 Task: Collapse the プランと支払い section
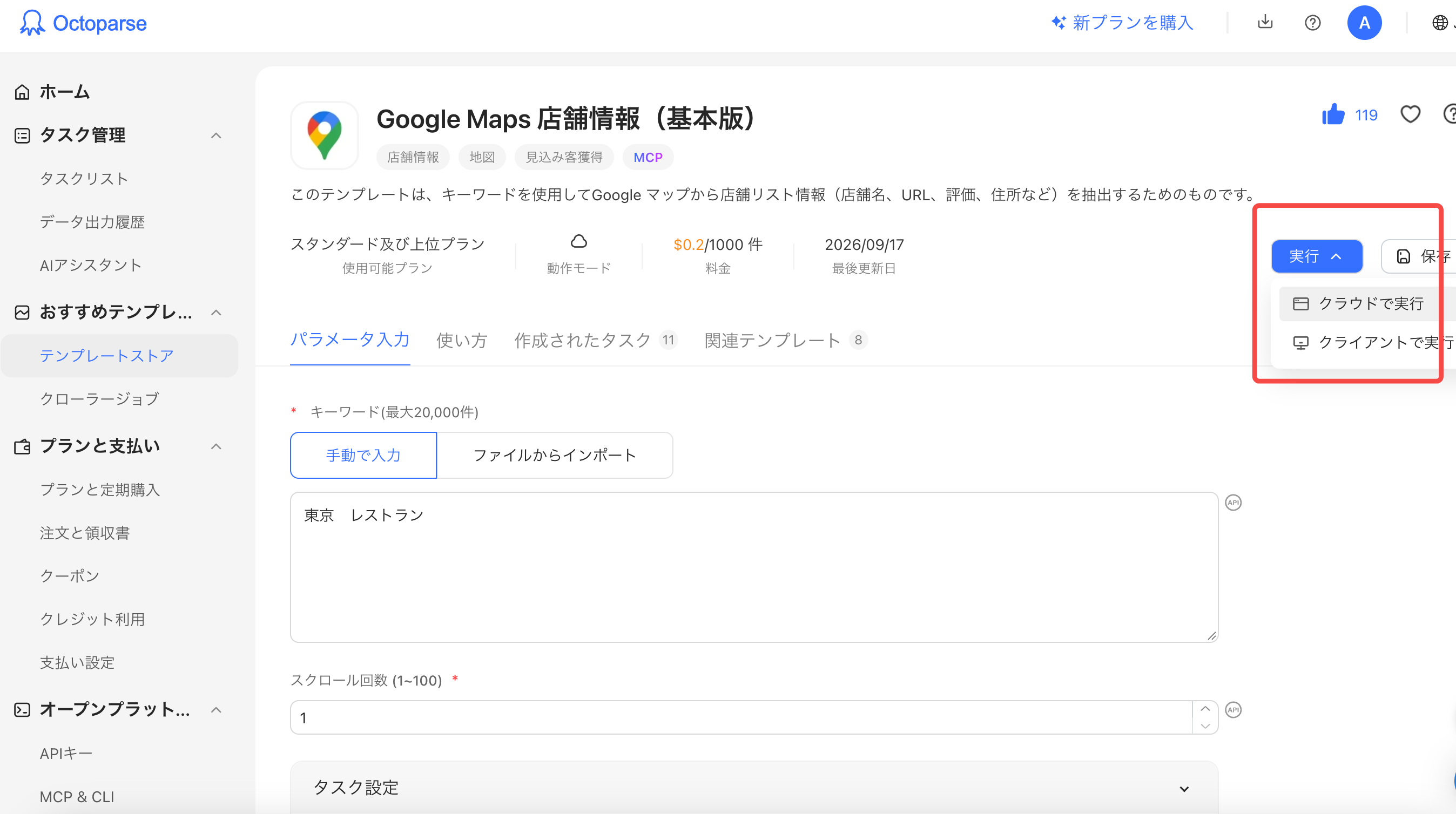(x=216, y=447)
